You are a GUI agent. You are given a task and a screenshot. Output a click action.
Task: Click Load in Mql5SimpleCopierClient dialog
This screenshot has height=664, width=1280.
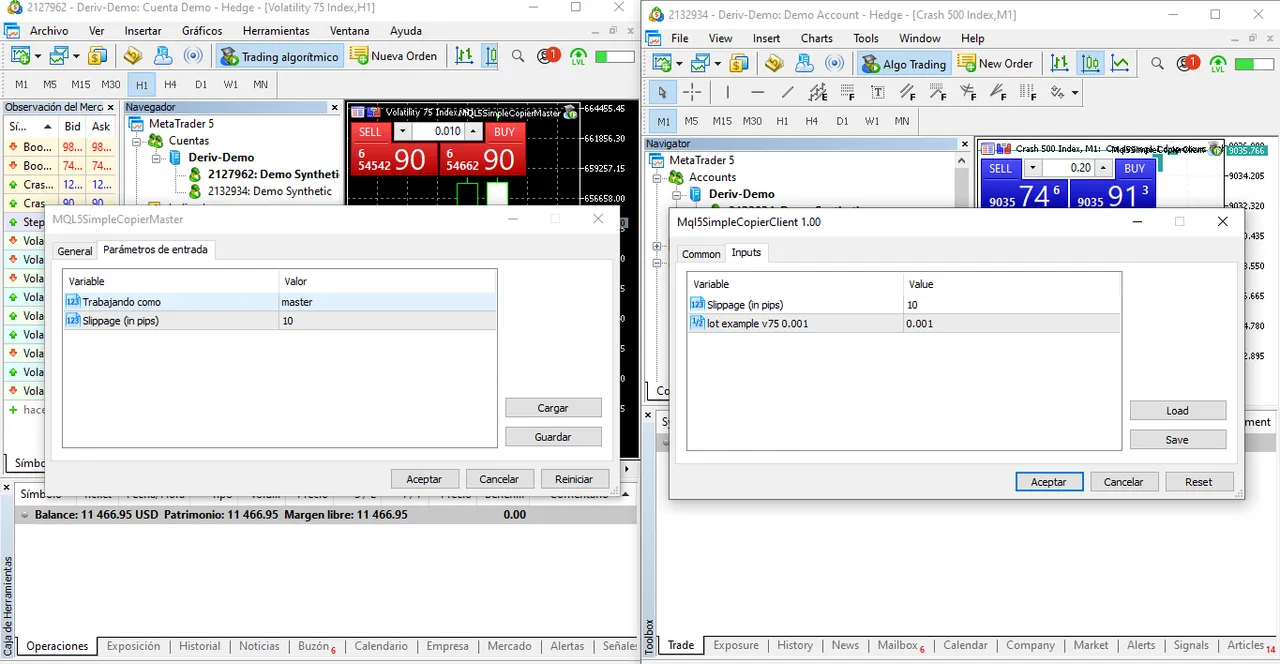pyautogui.click(x=1178, y=411)
